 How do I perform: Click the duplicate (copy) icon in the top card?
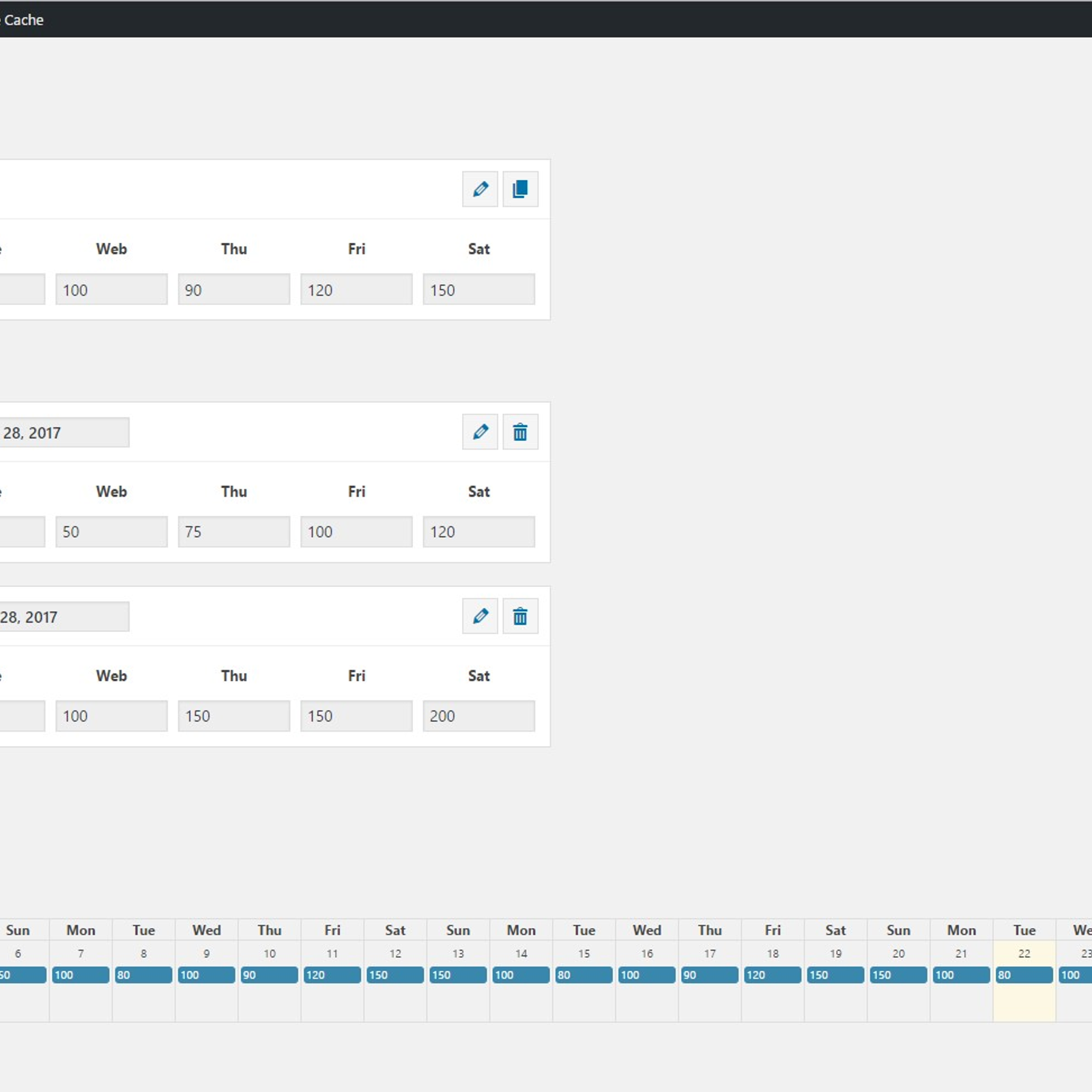point(520,189)
